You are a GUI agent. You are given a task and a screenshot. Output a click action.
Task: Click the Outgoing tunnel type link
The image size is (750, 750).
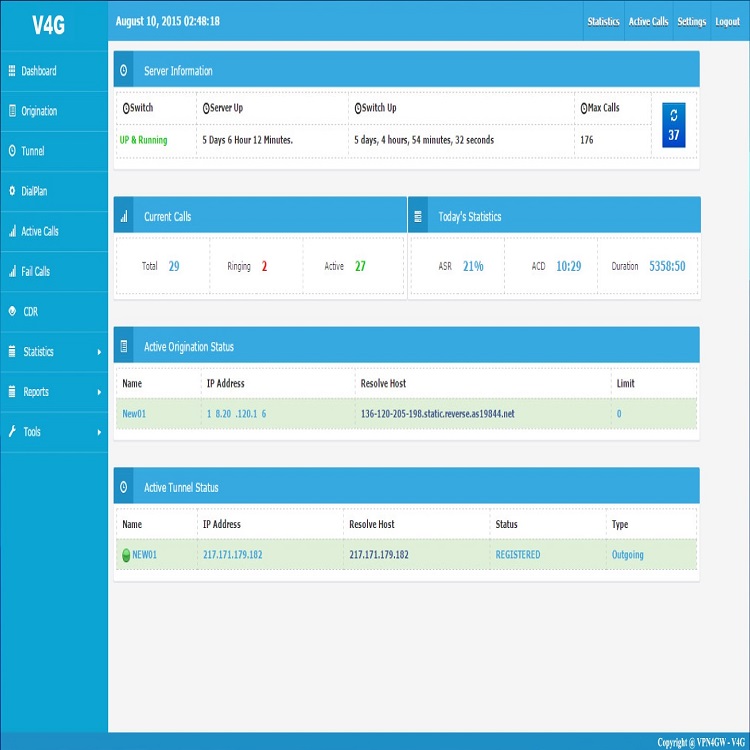tap(628, 555)
